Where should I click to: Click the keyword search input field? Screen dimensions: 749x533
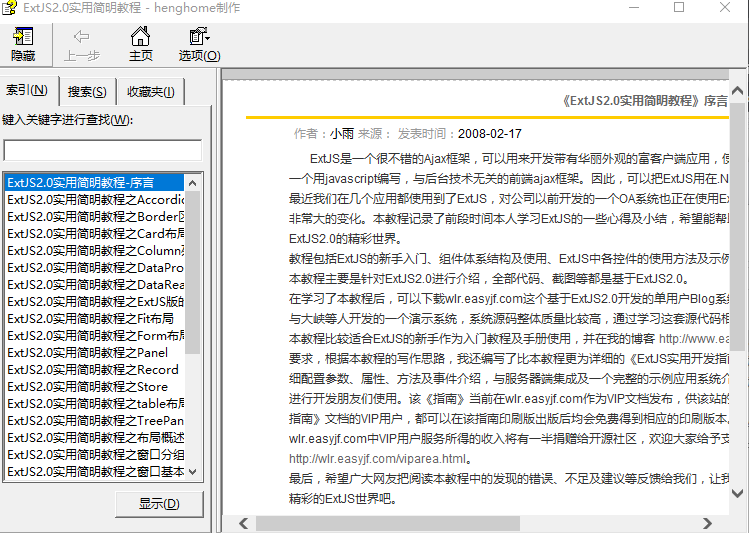(102, 150)
